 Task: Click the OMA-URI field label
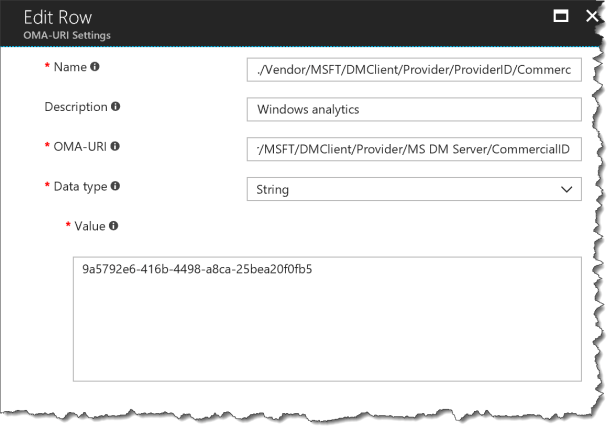click(80, 147)
